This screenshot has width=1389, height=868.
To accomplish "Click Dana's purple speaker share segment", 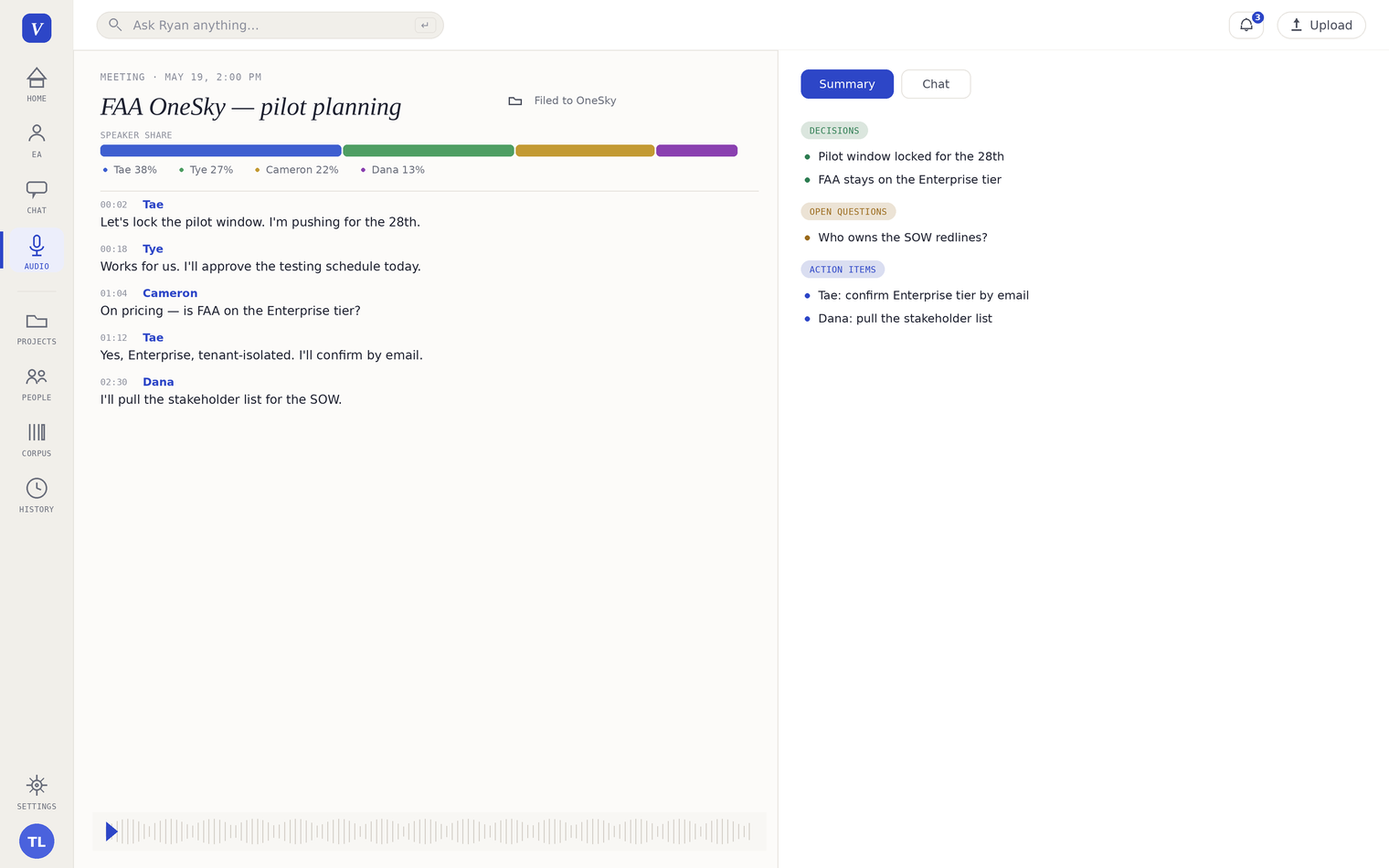I will click(696, 151).
